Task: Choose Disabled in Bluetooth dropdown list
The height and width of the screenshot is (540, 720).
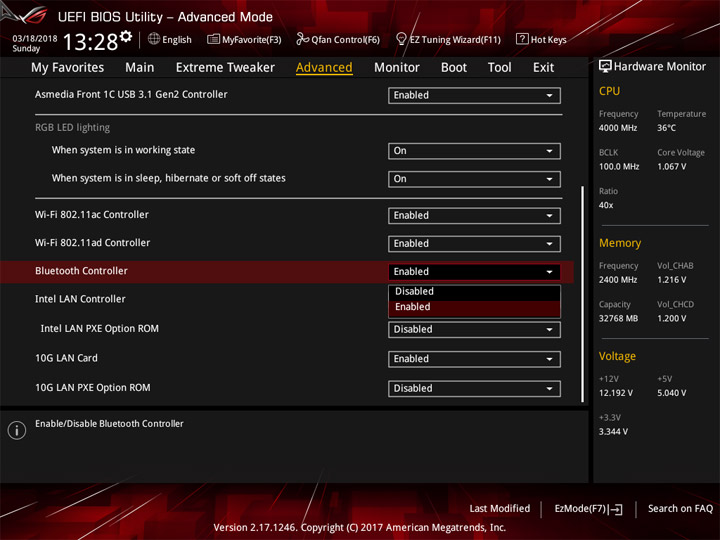Action: click(x=474, y=292)
